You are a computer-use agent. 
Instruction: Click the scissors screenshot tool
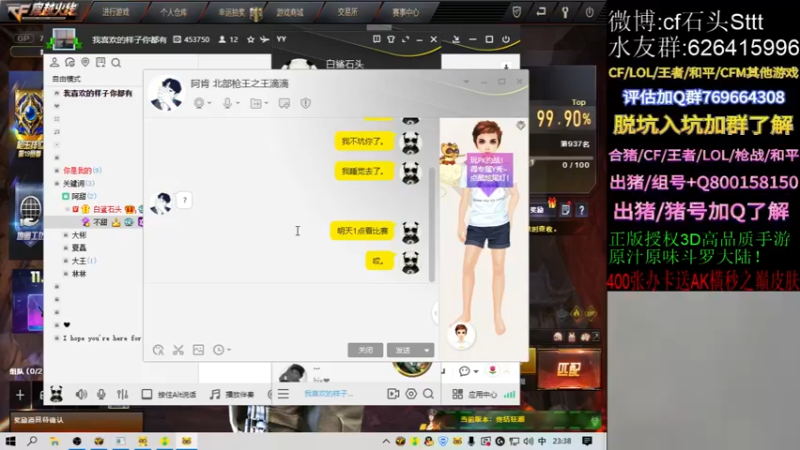point(178,350)
